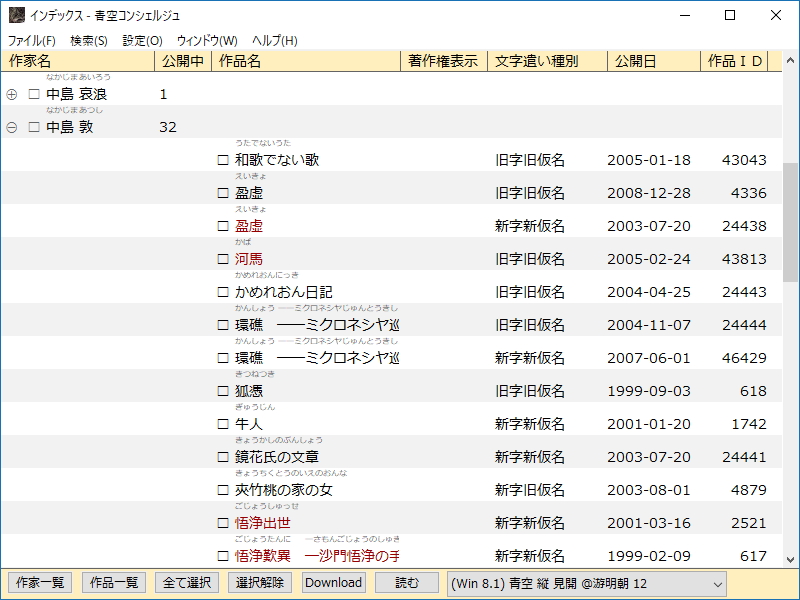Open the ファイル(F) menu
The height and width of the screenshot is (600, 800).
pos(32,40)
